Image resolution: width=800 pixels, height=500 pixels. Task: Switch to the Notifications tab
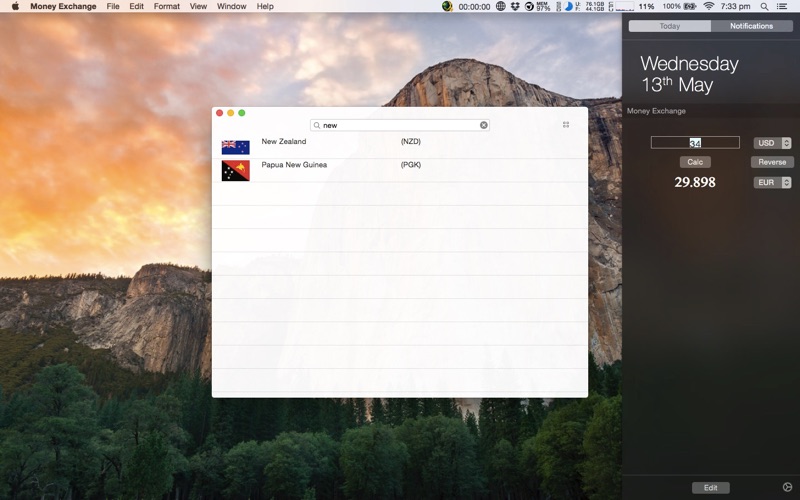click(752, 26)
